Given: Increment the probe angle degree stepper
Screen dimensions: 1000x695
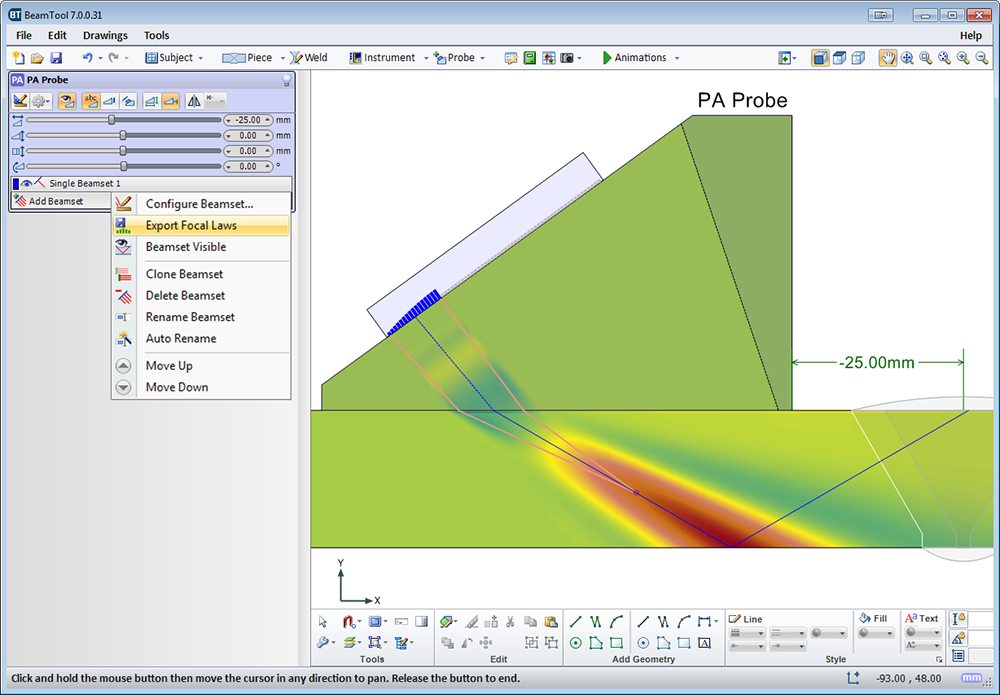Looking at the screenshot, I should tap(268, 166).
